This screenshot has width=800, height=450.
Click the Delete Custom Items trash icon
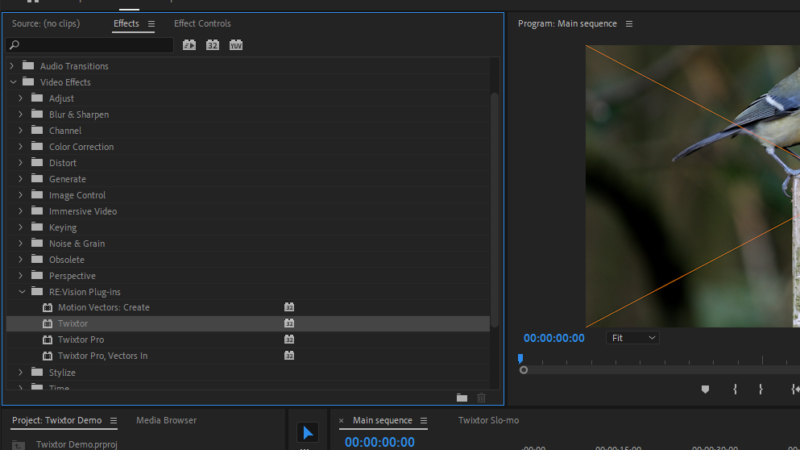[481, 398]
